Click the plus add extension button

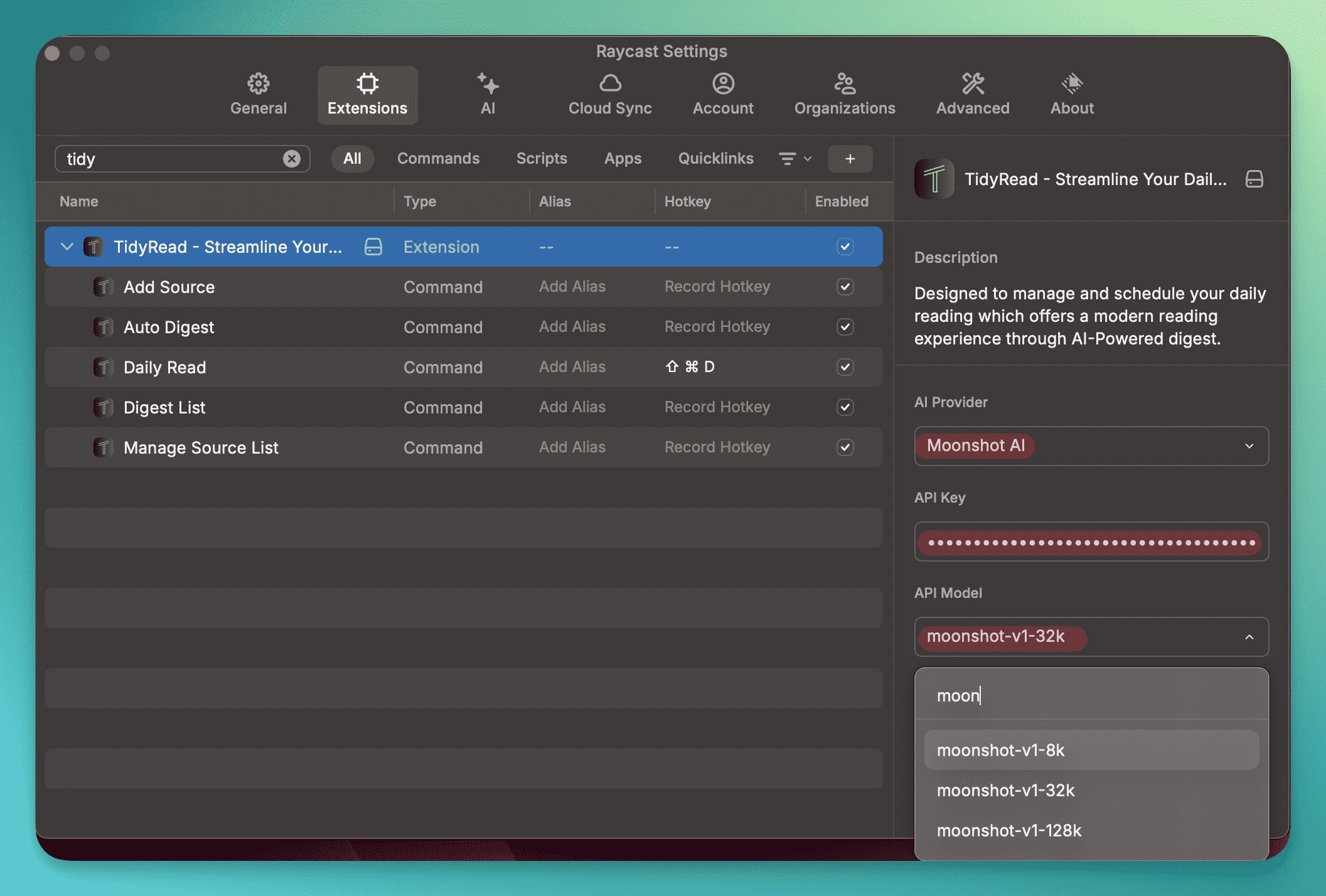coord(850,159)
